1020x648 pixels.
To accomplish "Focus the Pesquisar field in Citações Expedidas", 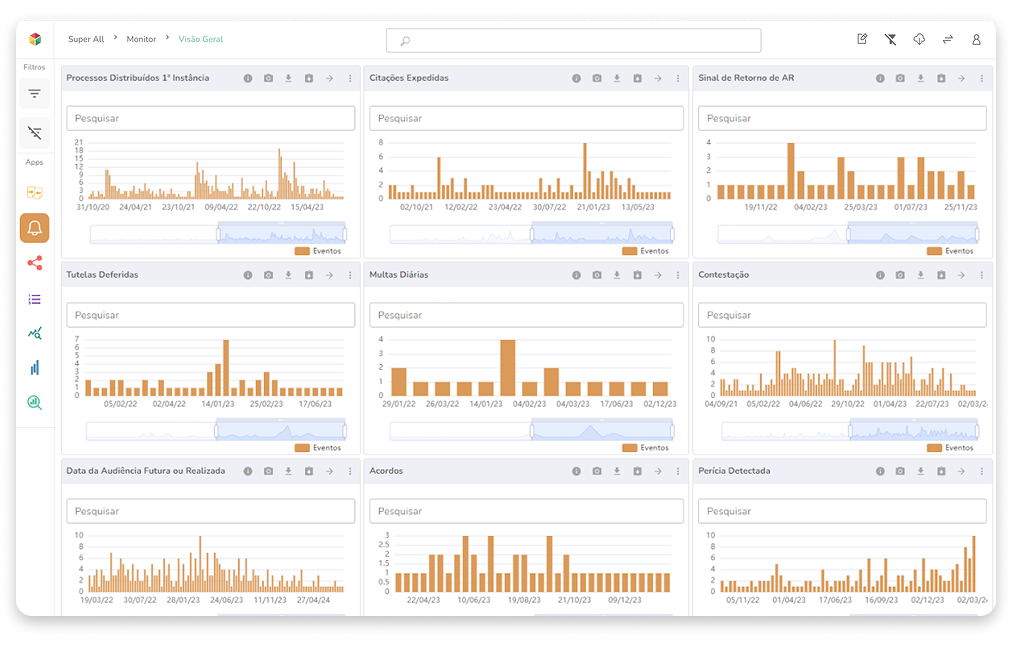I will pos(526,118).
